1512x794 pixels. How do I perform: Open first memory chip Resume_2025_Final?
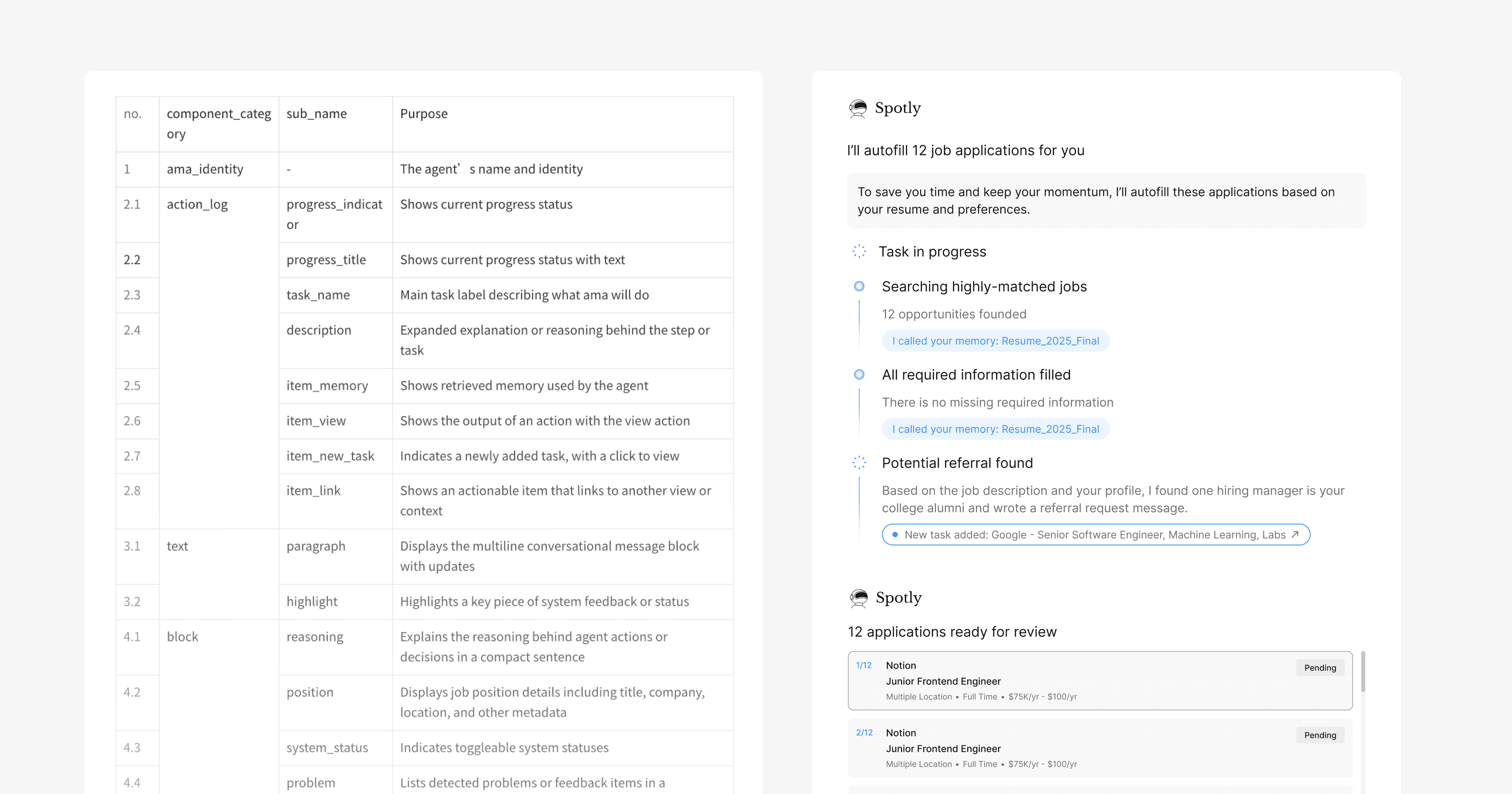pyautogui.click(x=995, y=341)
